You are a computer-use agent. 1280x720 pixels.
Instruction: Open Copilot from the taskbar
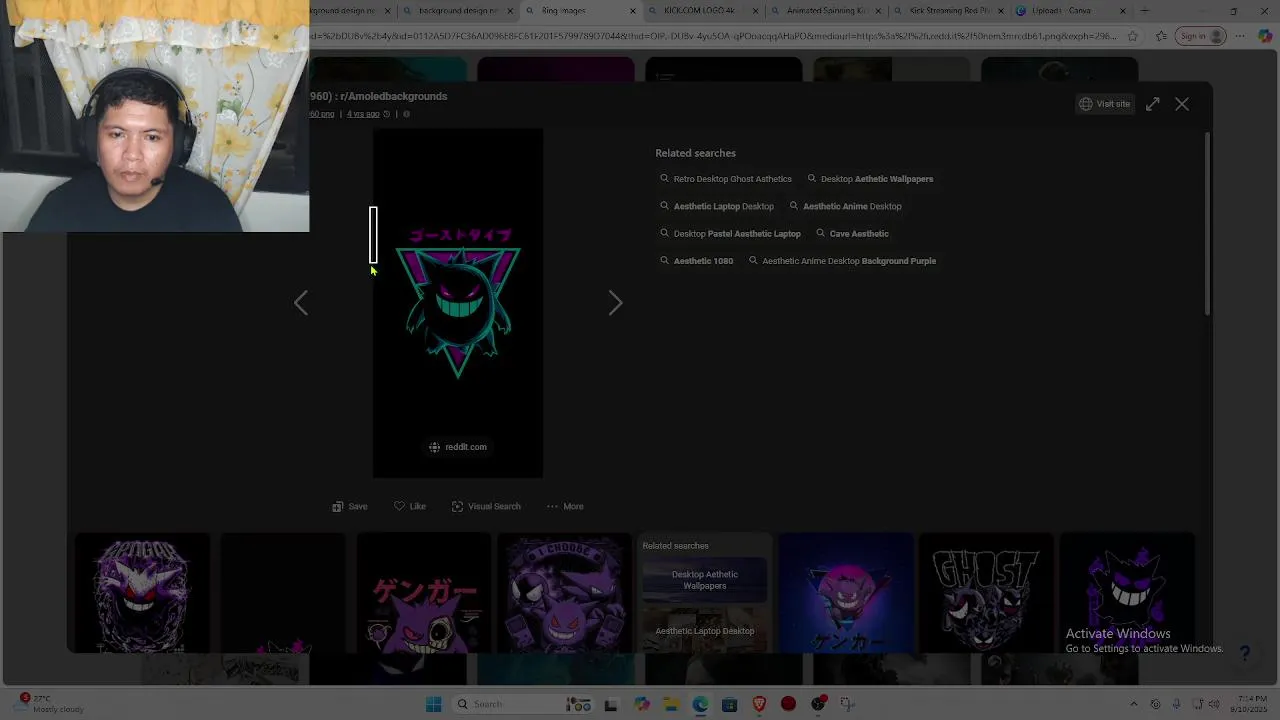pos(641,704)
